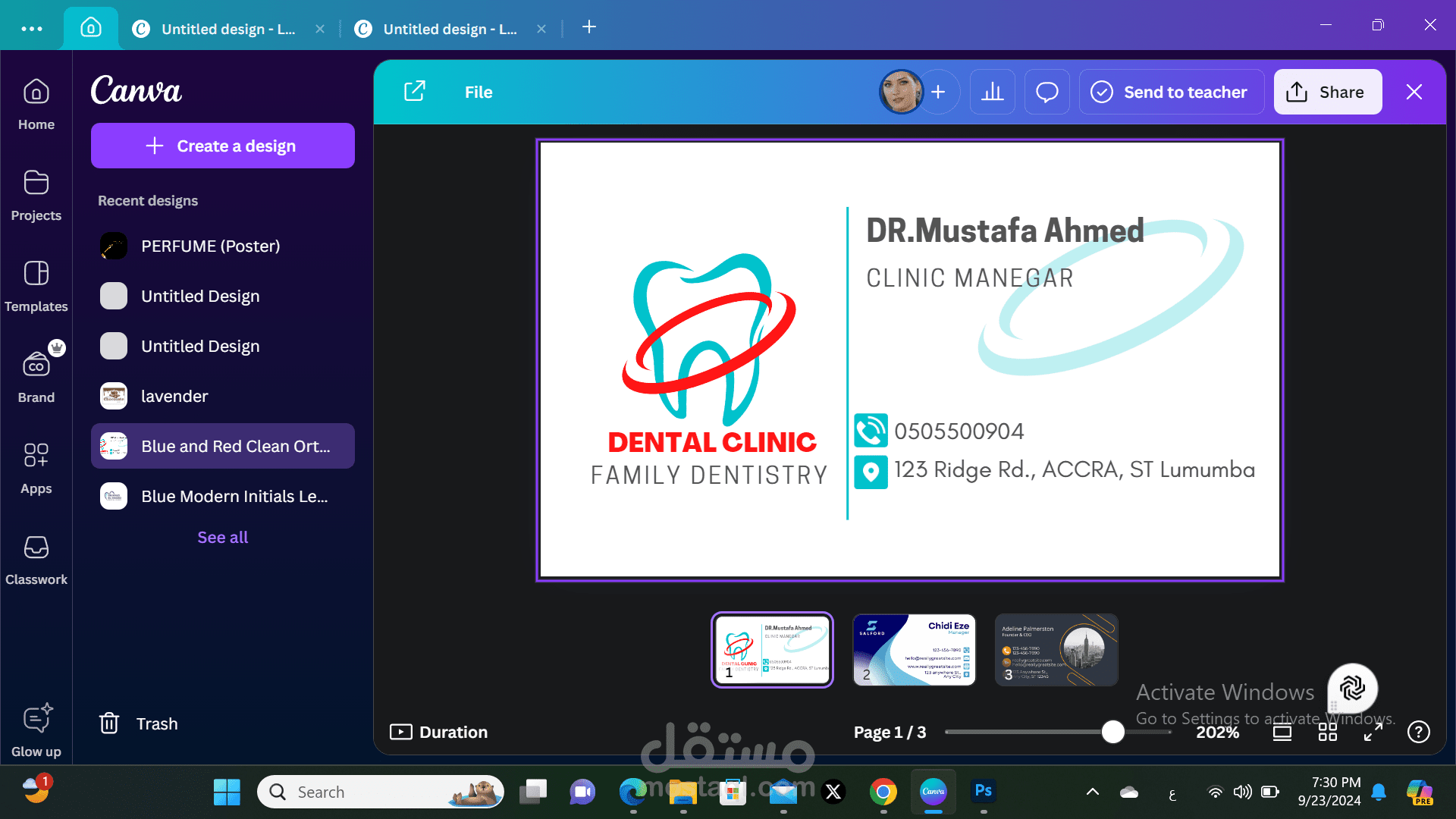Click the See all link
This screenshot has height=819, width=1456.
click(222, 537)
